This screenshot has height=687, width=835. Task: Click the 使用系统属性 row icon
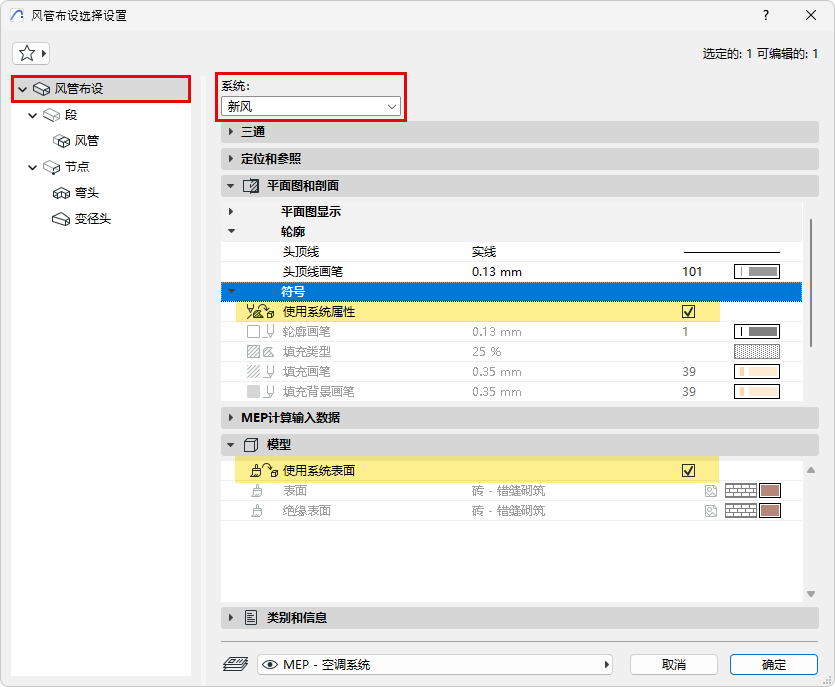[260, 312]
